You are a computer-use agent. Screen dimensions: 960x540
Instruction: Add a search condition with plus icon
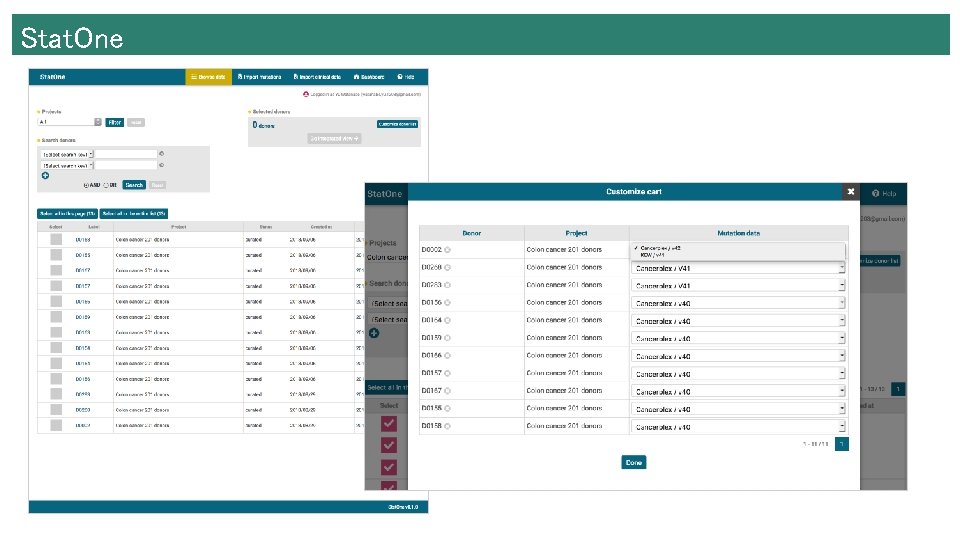point(45,176)
